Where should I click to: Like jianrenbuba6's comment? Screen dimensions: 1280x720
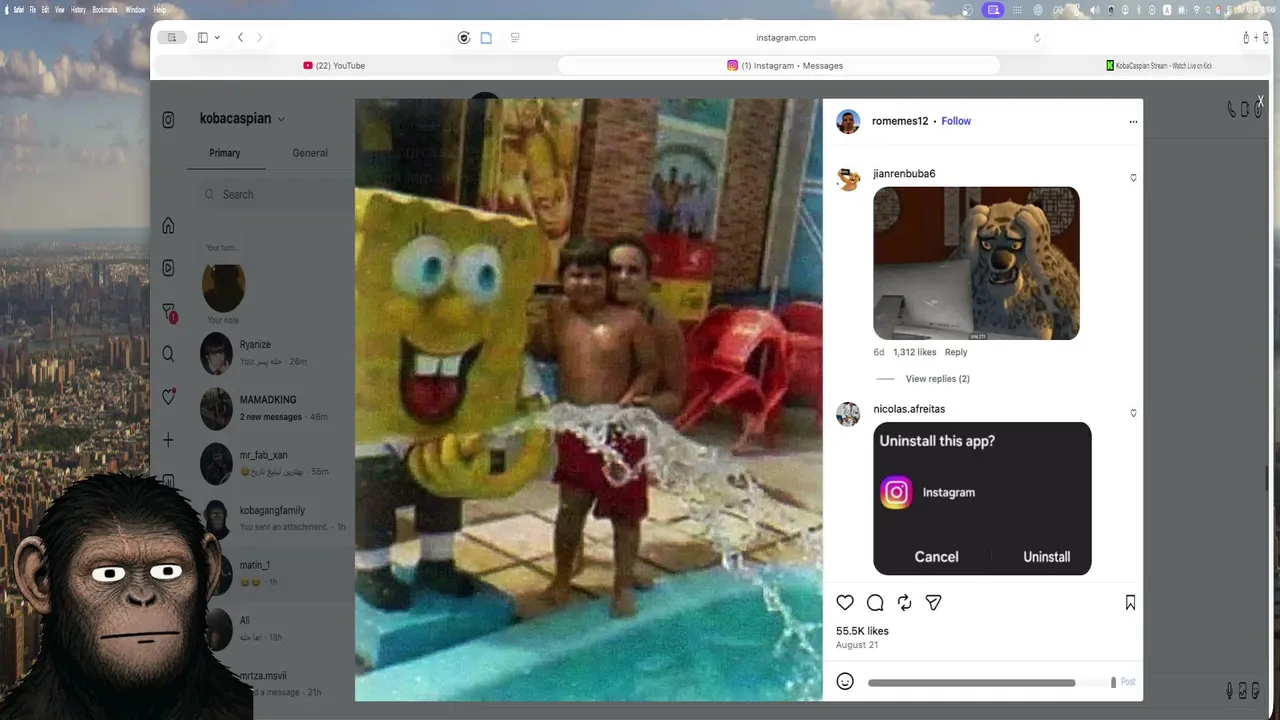(1133, 178)
